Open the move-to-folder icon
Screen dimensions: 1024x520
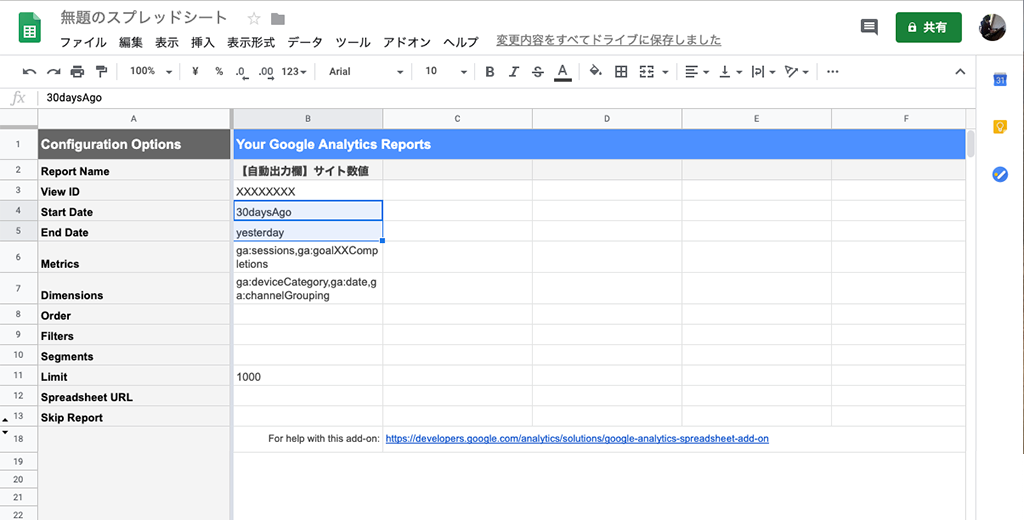click(x=278, y=18)
